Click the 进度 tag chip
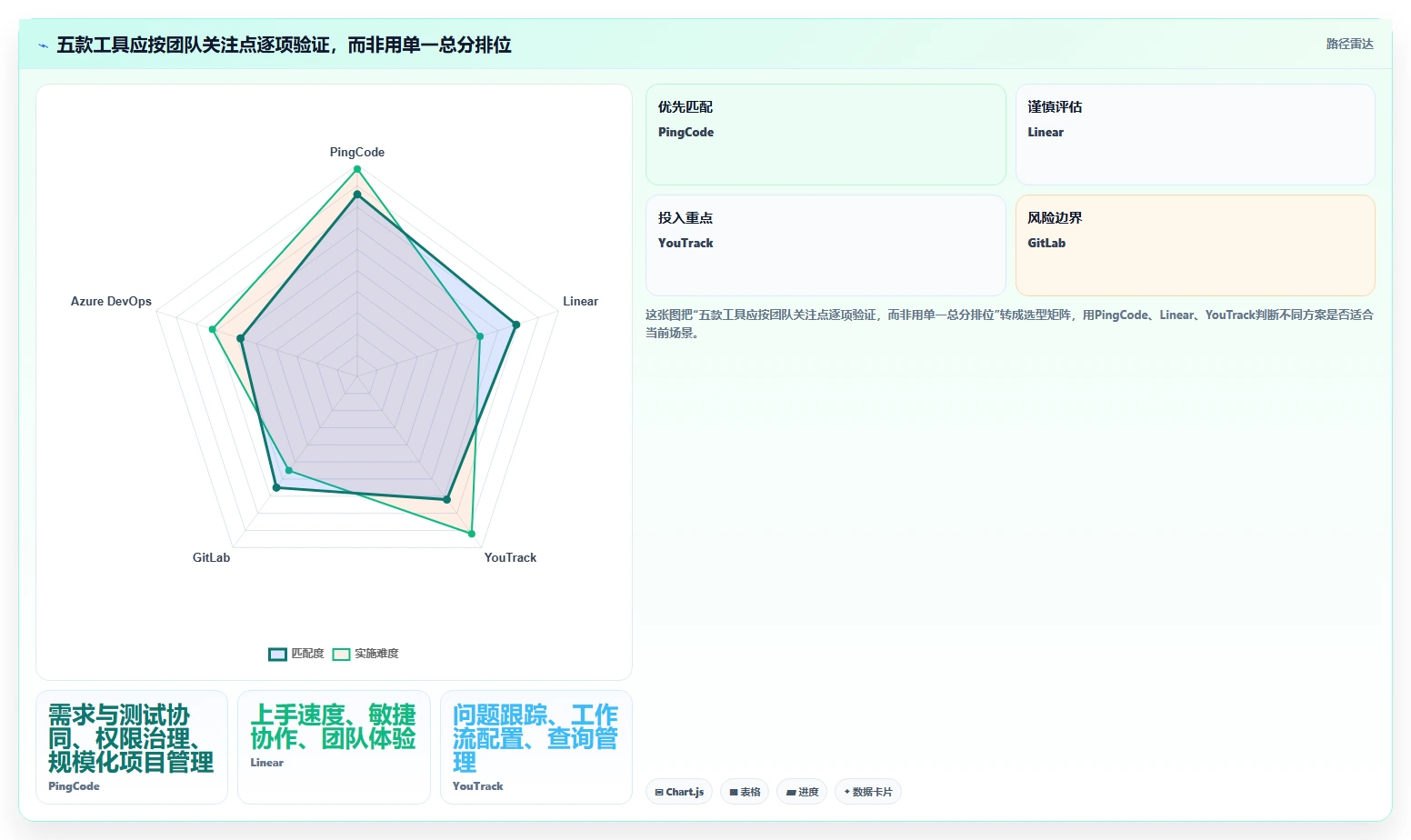Screen dimensions: 1411x840 (x=802, y=792)
